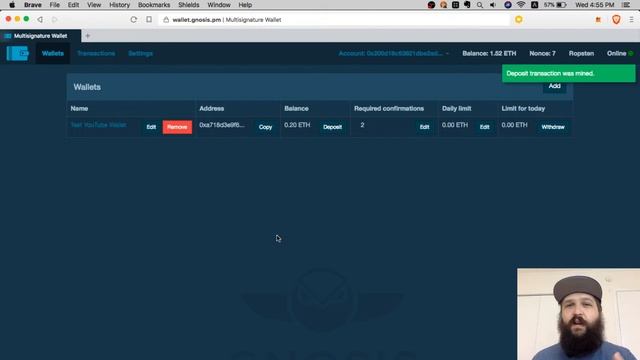
Task: Click the volume speaker icon in menu bar
Action: (x=493, y=5)
